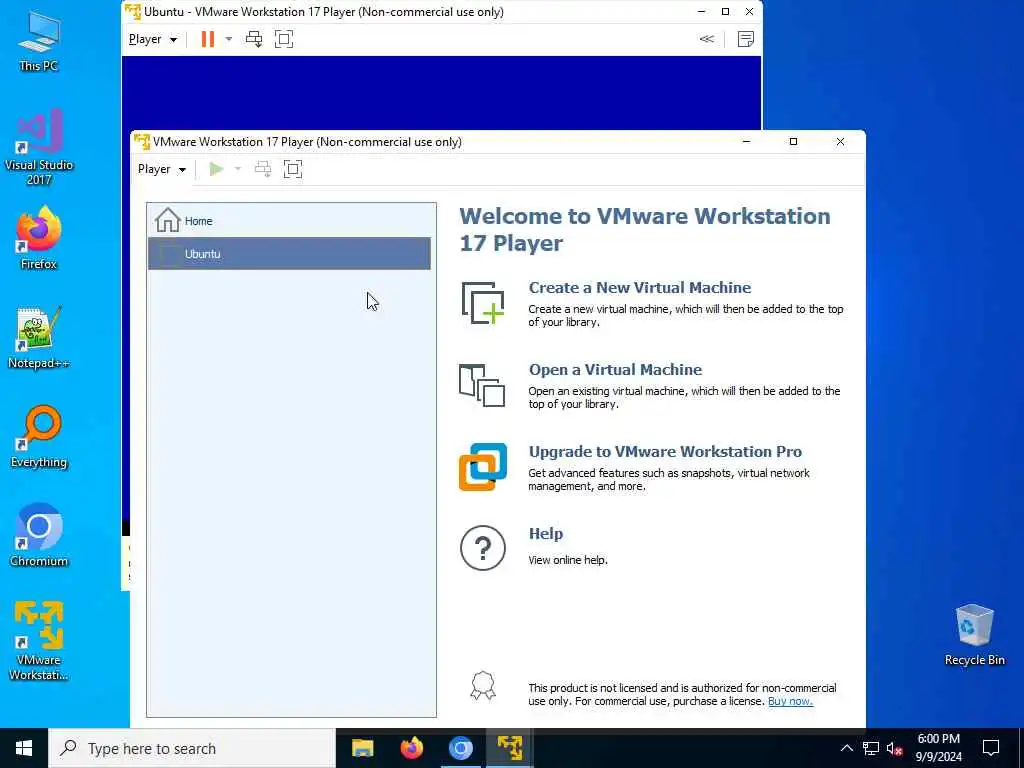Click Open a Virtual Machine heading

click(x=615, y=370)
